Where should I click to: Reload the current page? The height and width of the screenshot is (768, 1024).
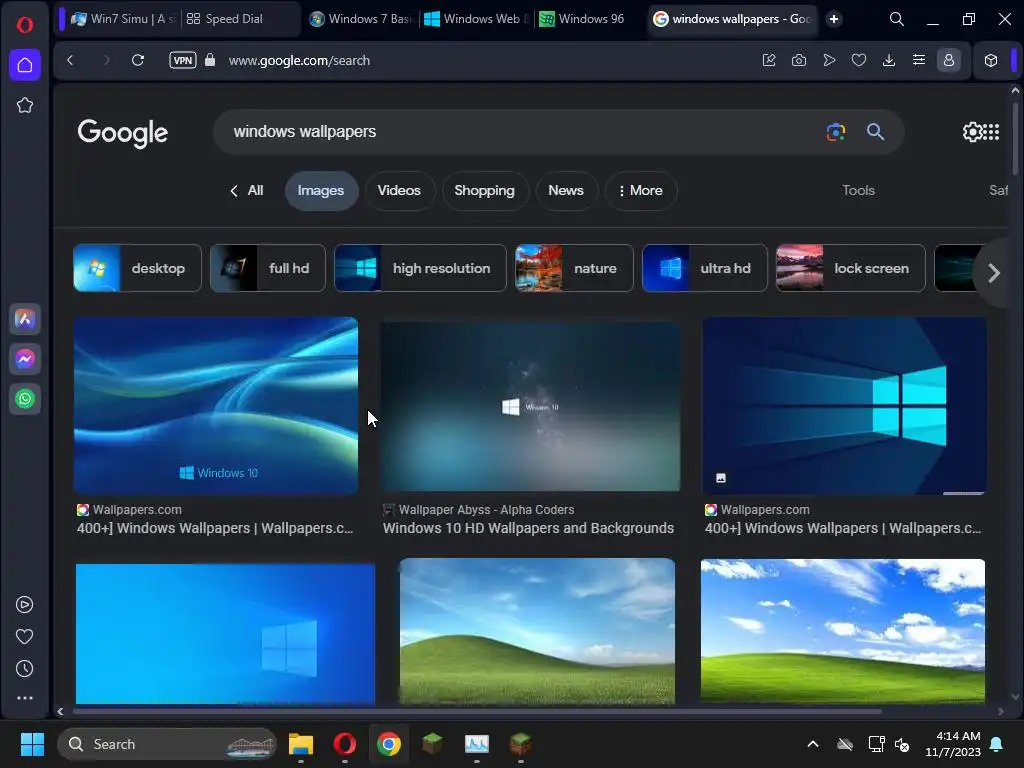tap(138, 60)
